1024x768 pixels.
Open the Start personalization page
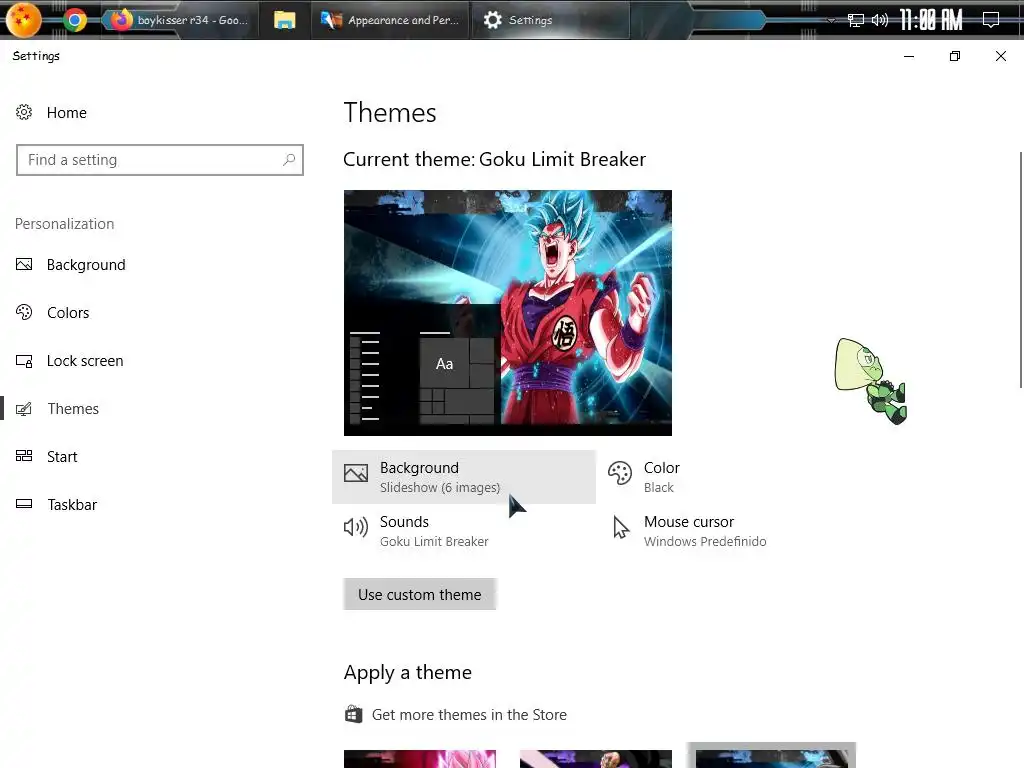62,456
